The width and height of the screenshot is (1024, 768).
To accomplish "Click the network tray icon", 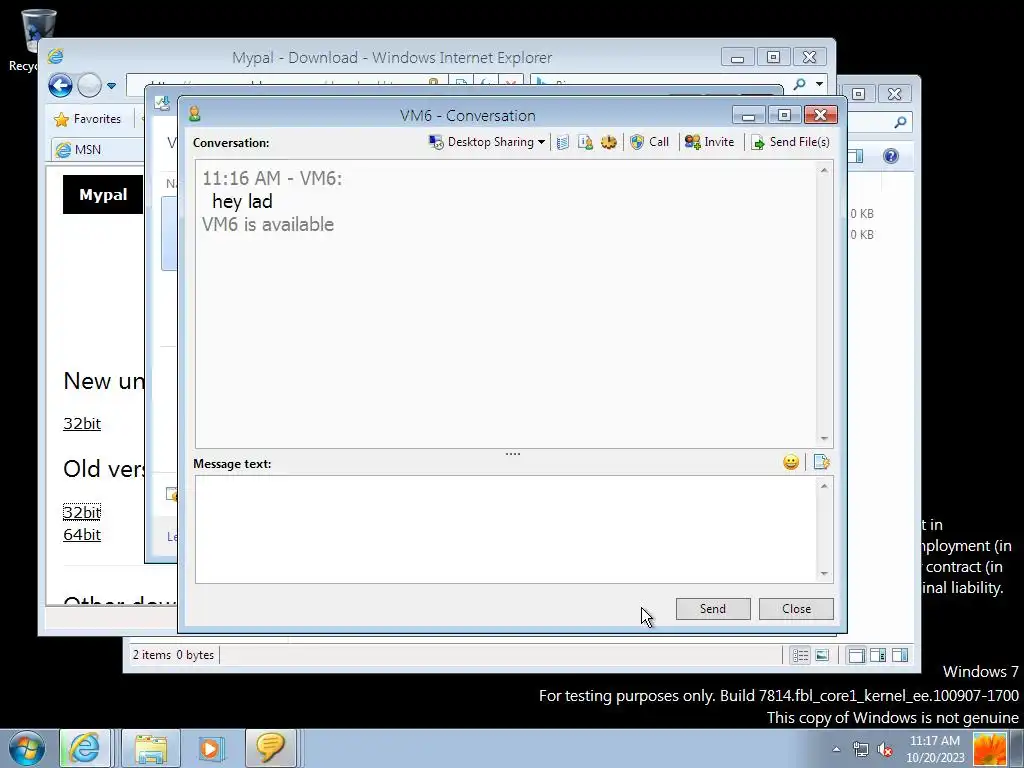I will [861, 749].
